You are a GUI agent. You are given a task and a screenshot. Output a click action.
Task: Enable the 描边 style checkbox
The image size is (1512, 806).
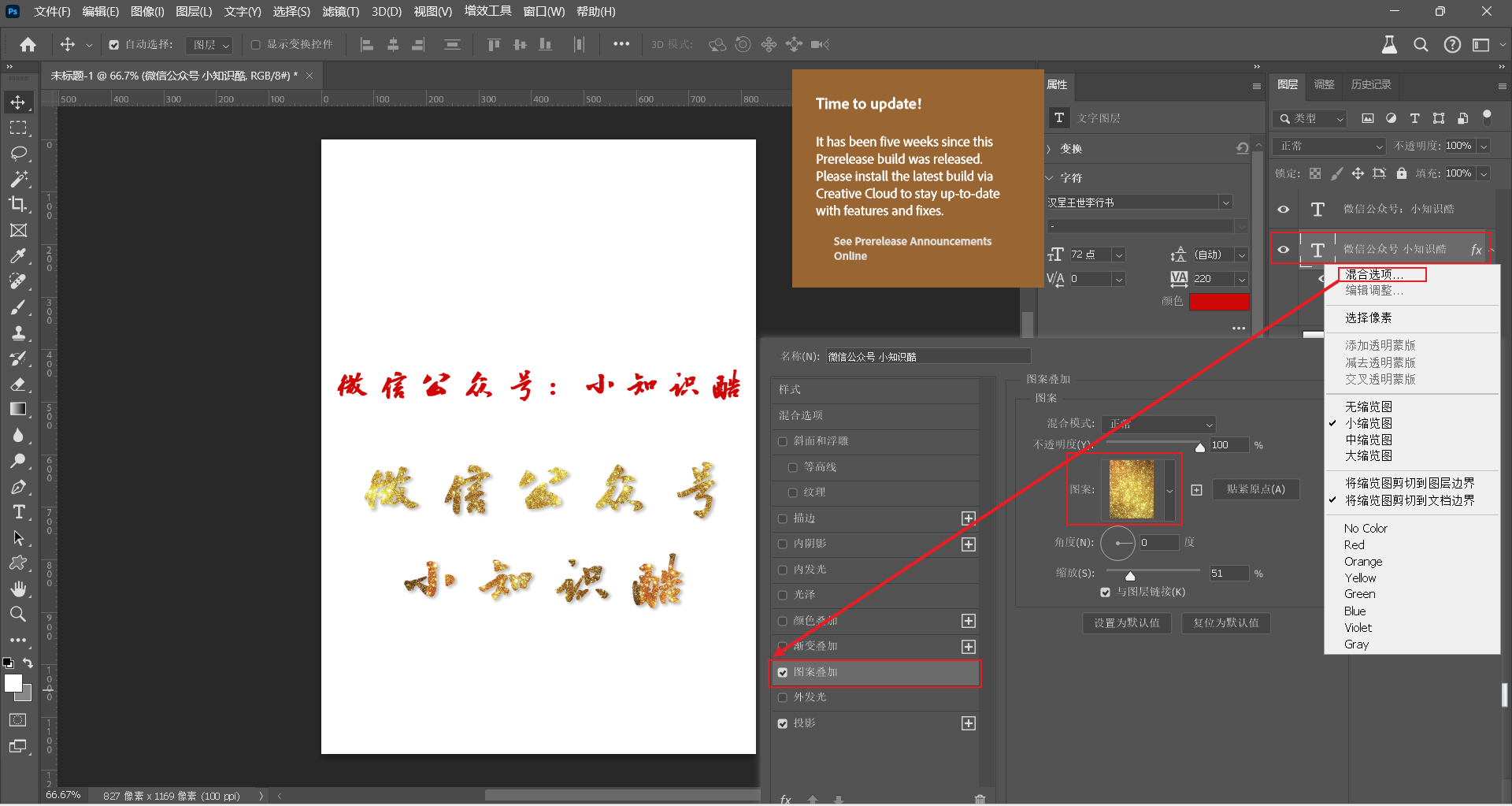point(783,518)
